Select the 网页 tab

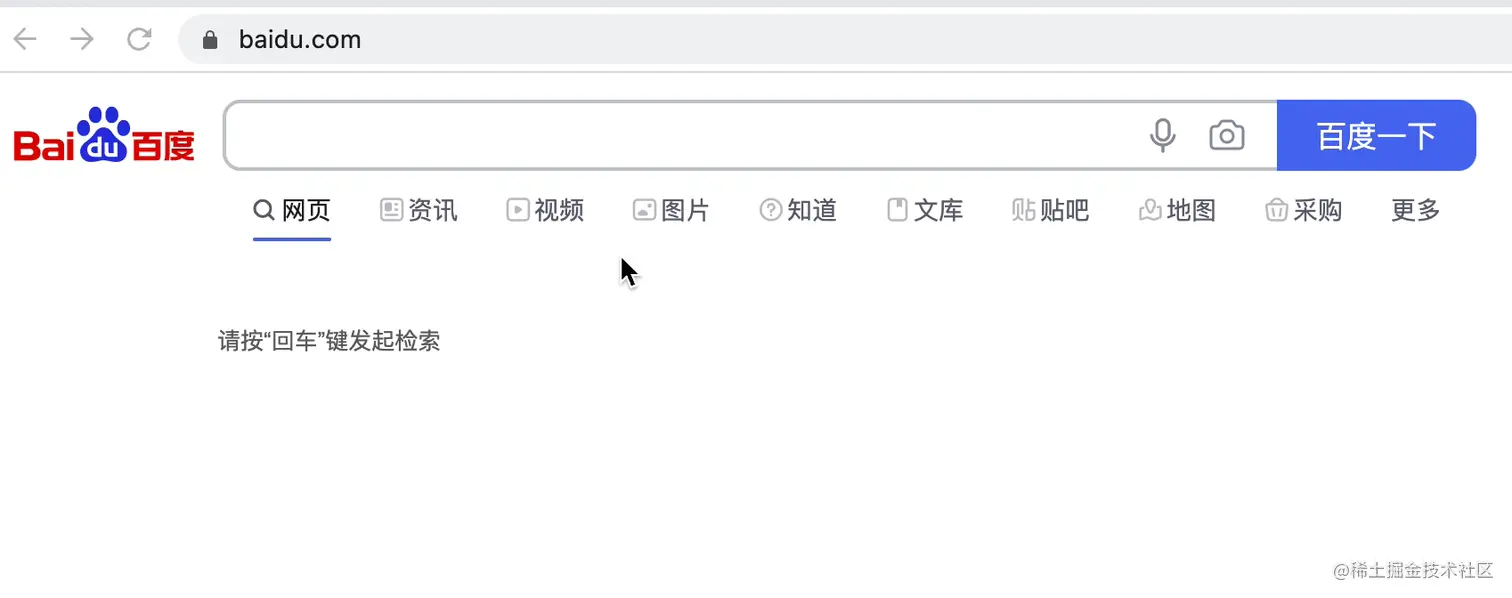tap(292, 210)
